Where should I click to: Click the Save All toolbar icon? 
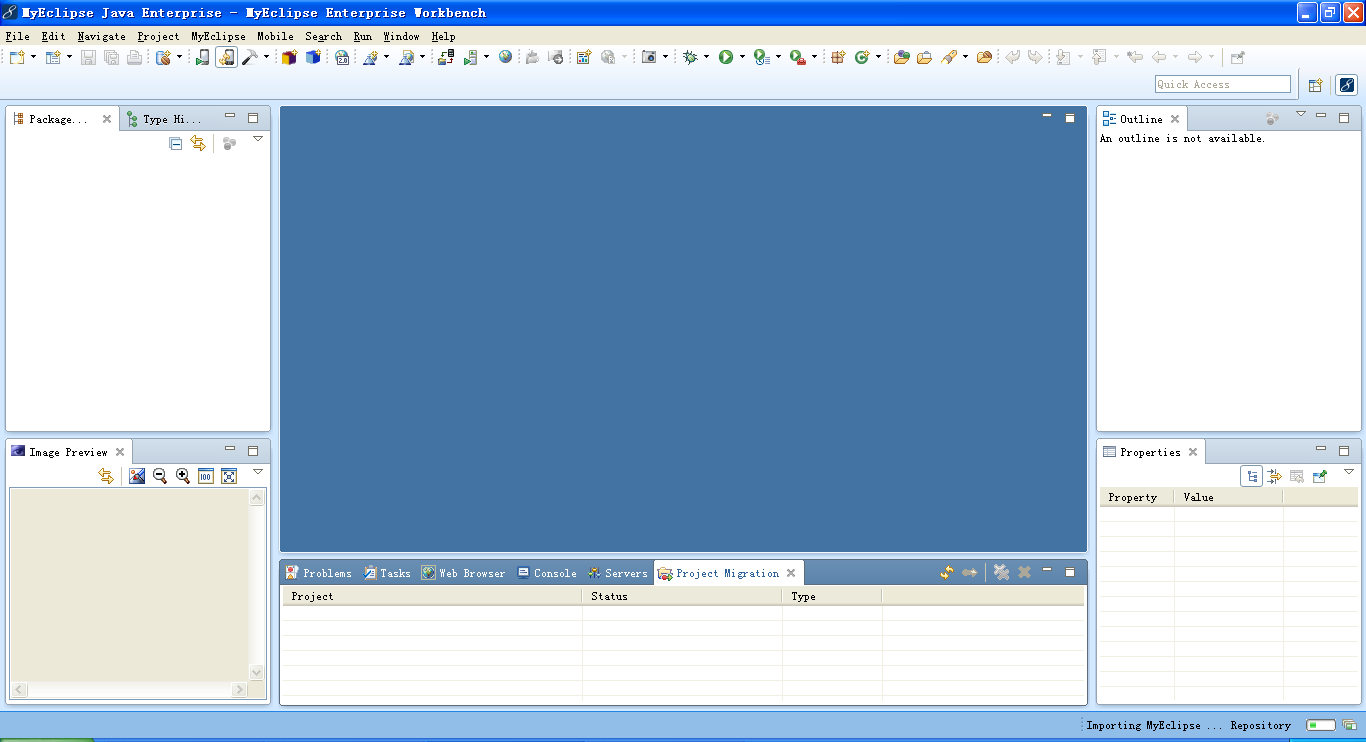[111, 57]
